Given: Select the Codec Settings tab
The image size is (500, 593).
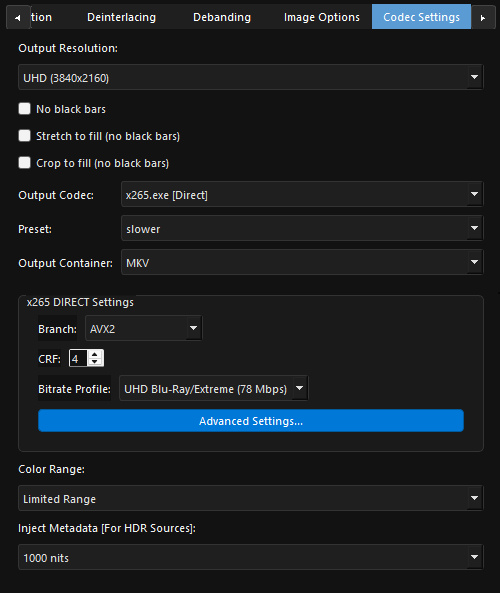Looking at the screenshot, I should tap(421, 17).
